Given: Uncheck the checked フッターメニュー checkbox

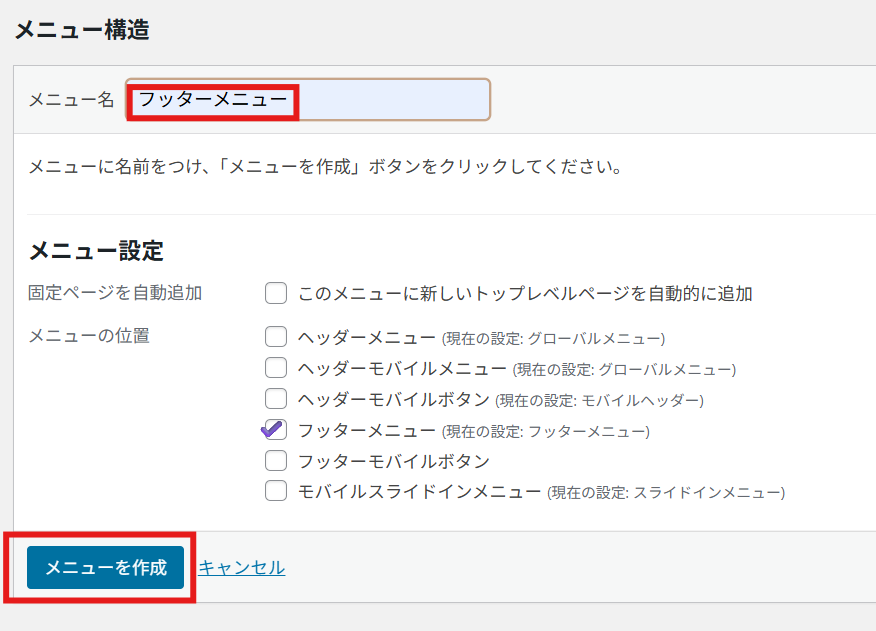Looking at the screenshot, I should [276, 430].
